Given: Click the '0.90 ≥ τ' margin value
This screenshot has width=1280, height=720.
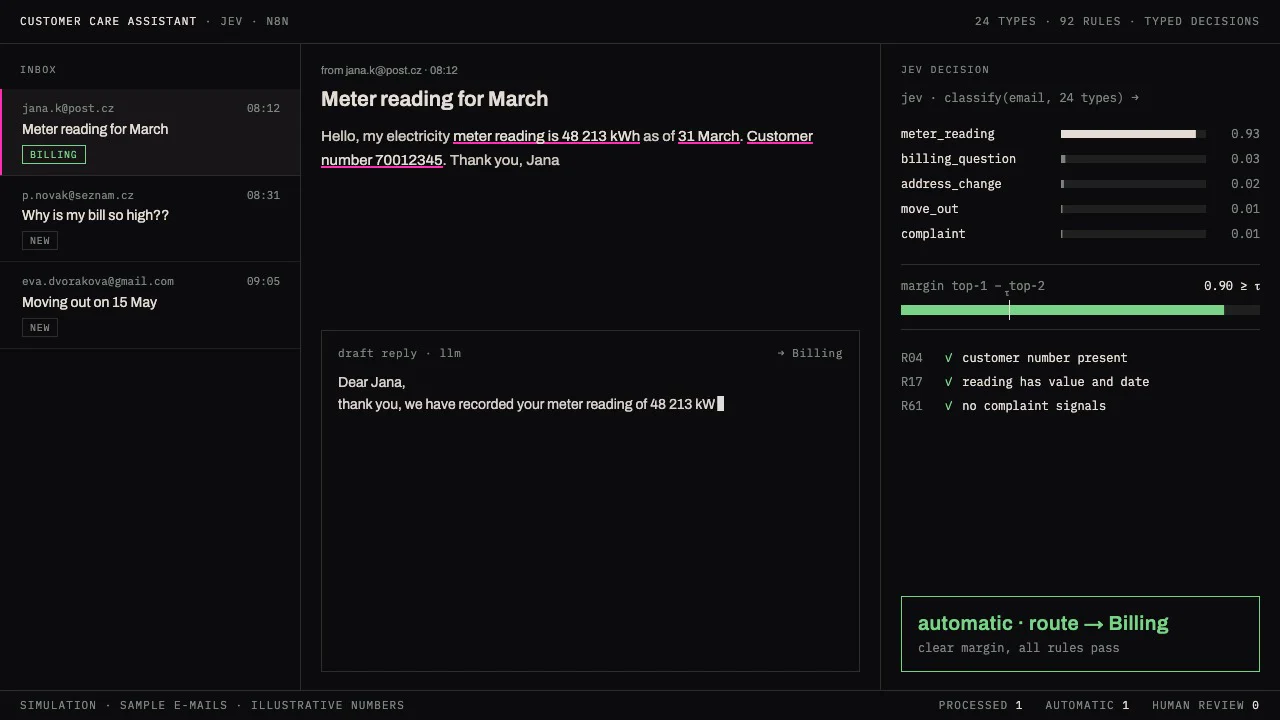Looking at the screenshot, I should [x=1232, y=286].
